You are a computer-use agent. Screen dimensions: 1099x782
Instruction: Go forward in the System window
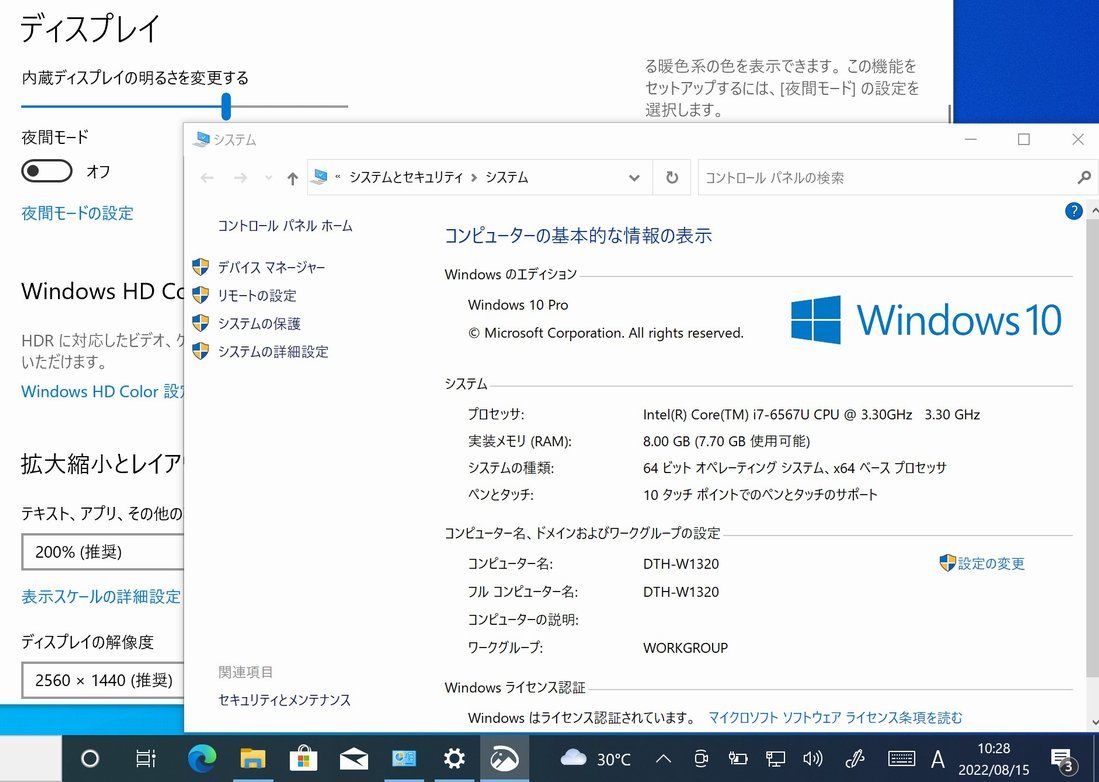[x=240, y=178]
